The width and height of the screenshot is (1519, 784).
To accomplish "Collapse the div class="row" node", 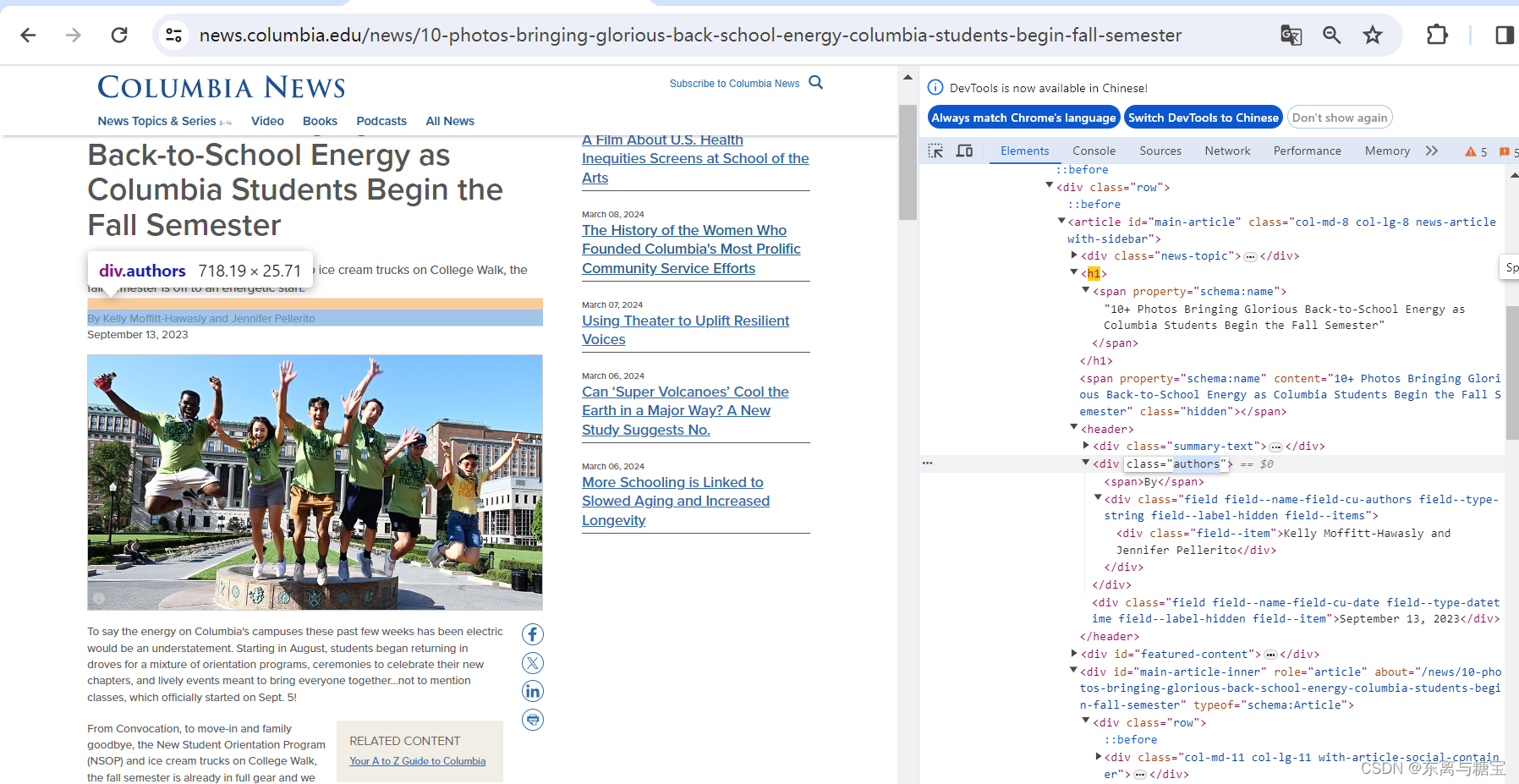I will pyautogui.click(x=1050, y=186).
